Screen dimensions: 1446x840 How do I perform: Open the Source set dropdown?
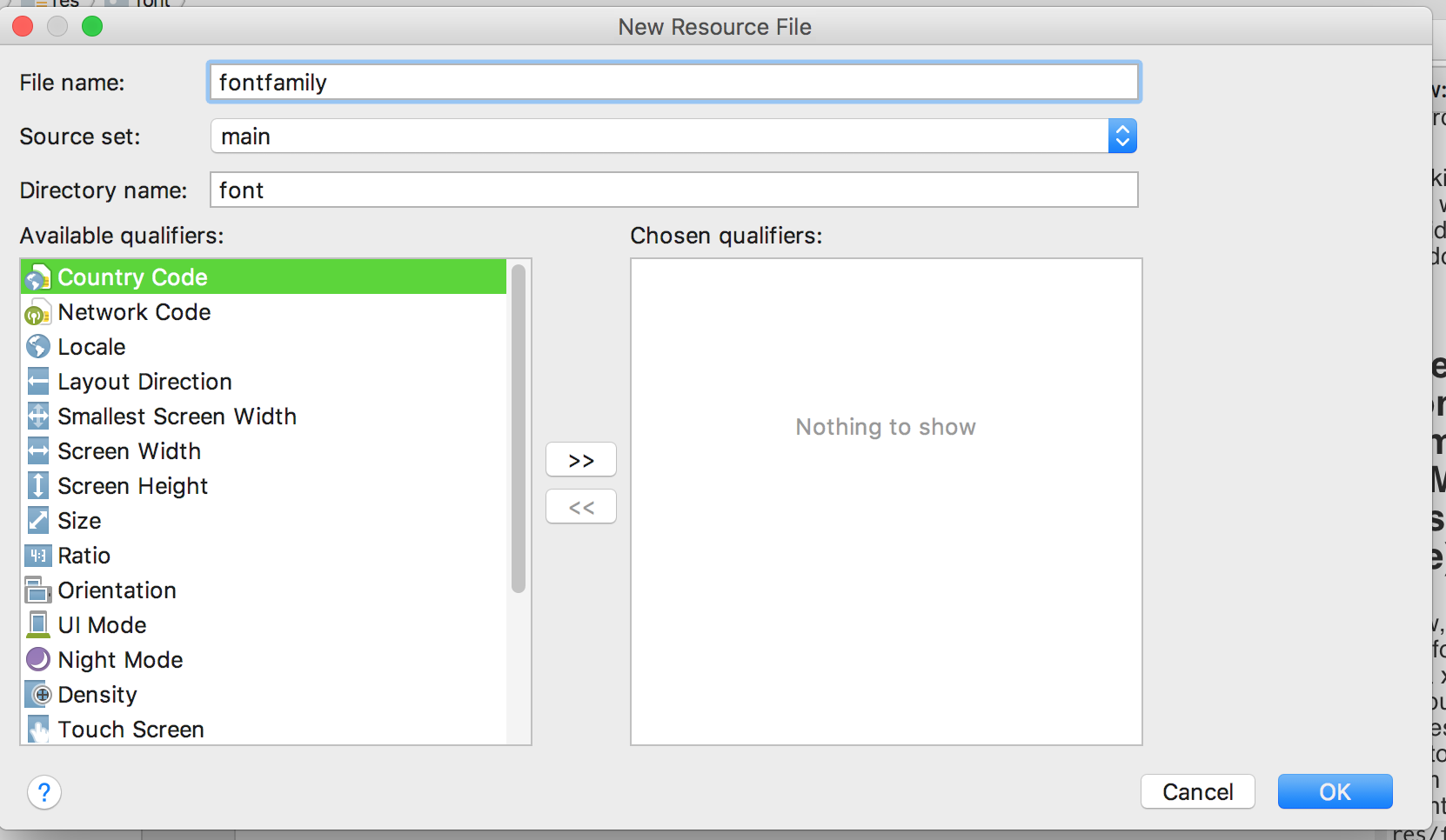(x=1121, y=137)
